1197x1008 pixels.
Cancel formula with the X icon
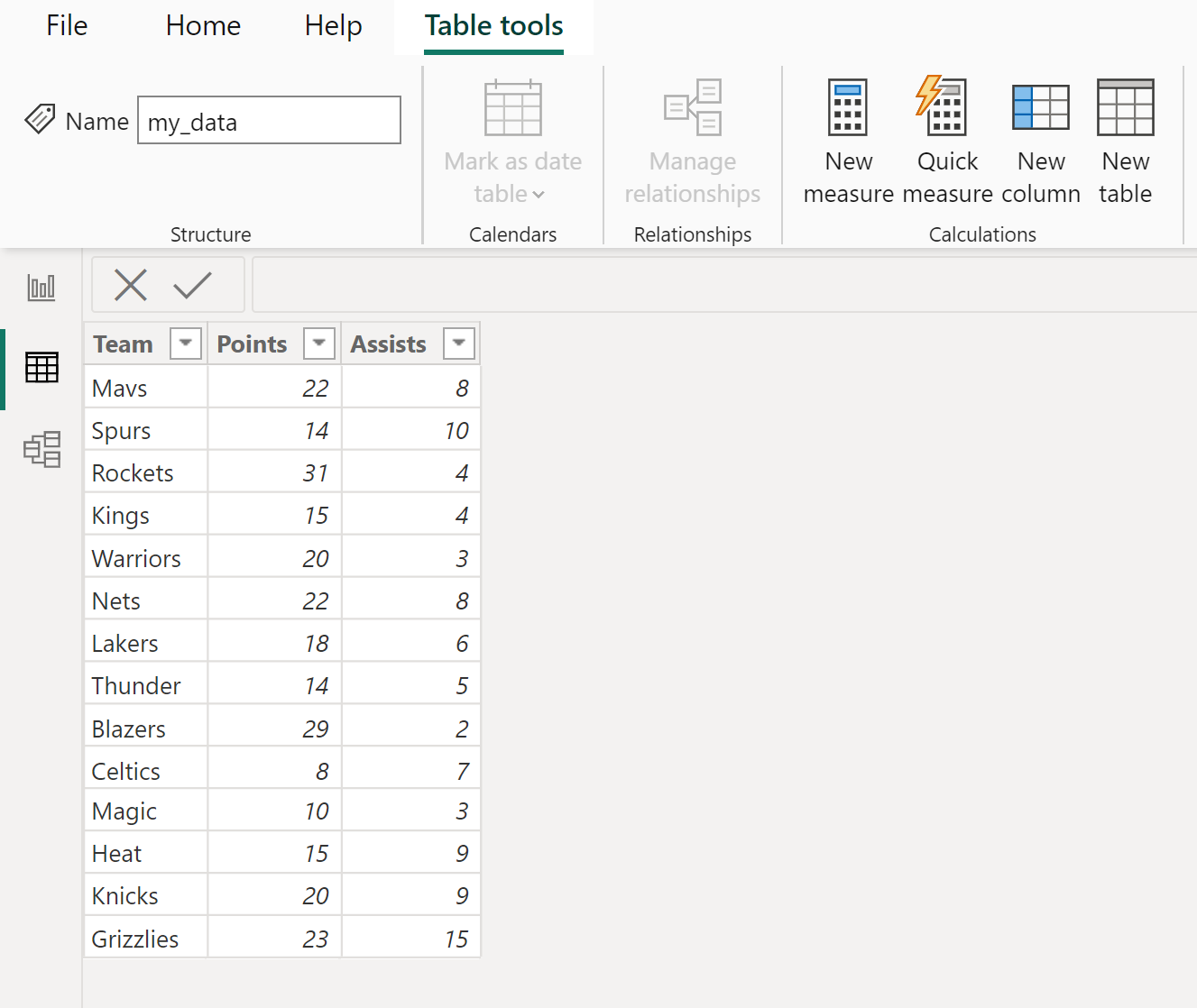click(131, 285)
